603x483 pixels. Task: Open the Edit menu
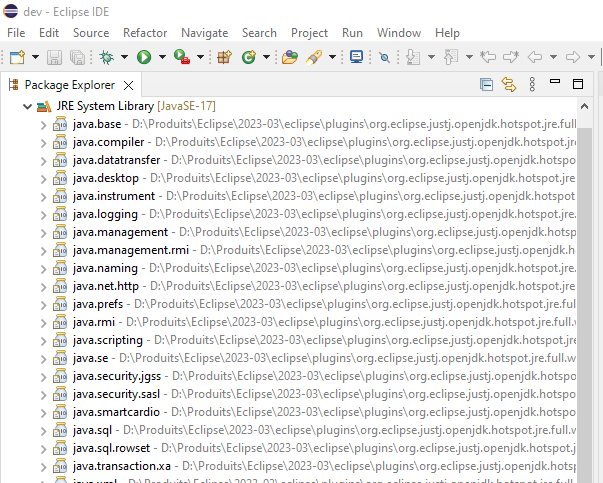pyautogui.click(x=49, y=33)
